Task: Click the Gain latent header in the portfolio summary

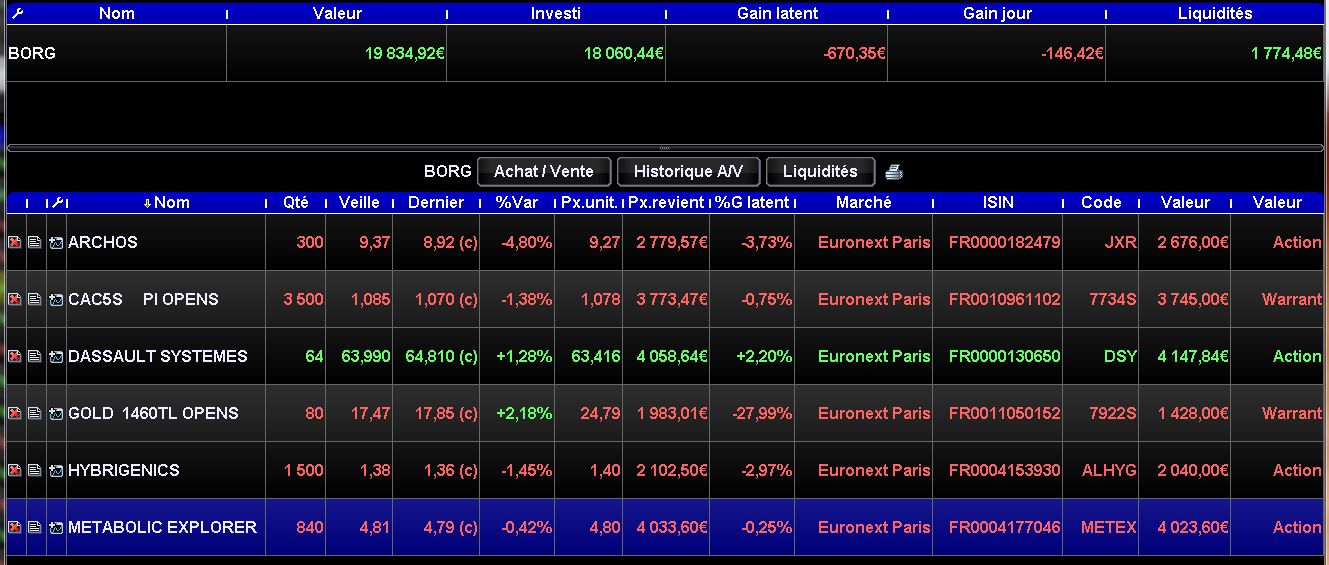Action: (x=777, y=14)
